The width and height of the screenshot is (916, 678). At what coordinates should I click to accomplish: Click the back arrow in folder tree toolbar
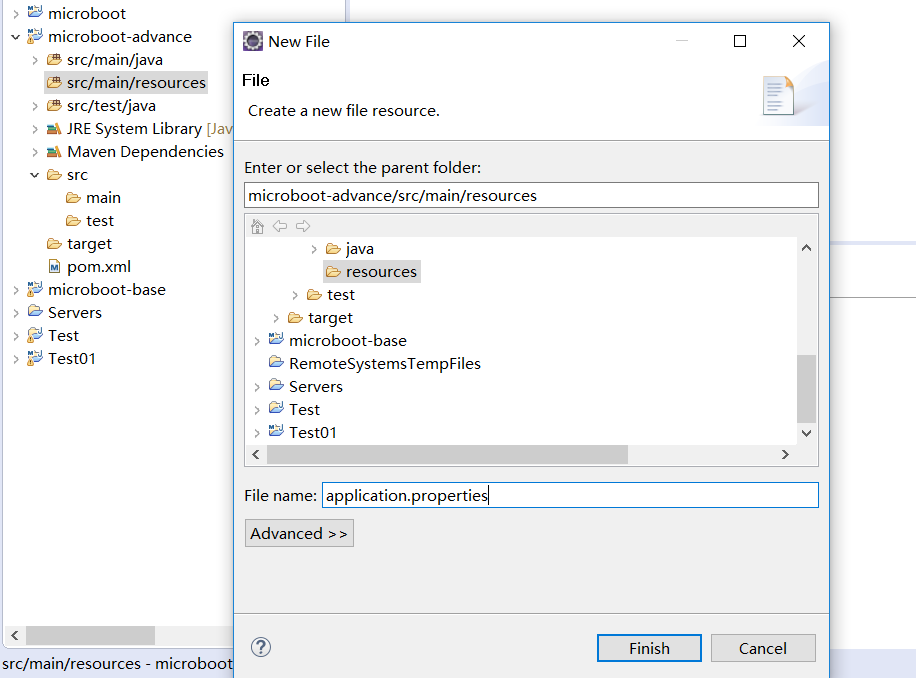[280, 226]
